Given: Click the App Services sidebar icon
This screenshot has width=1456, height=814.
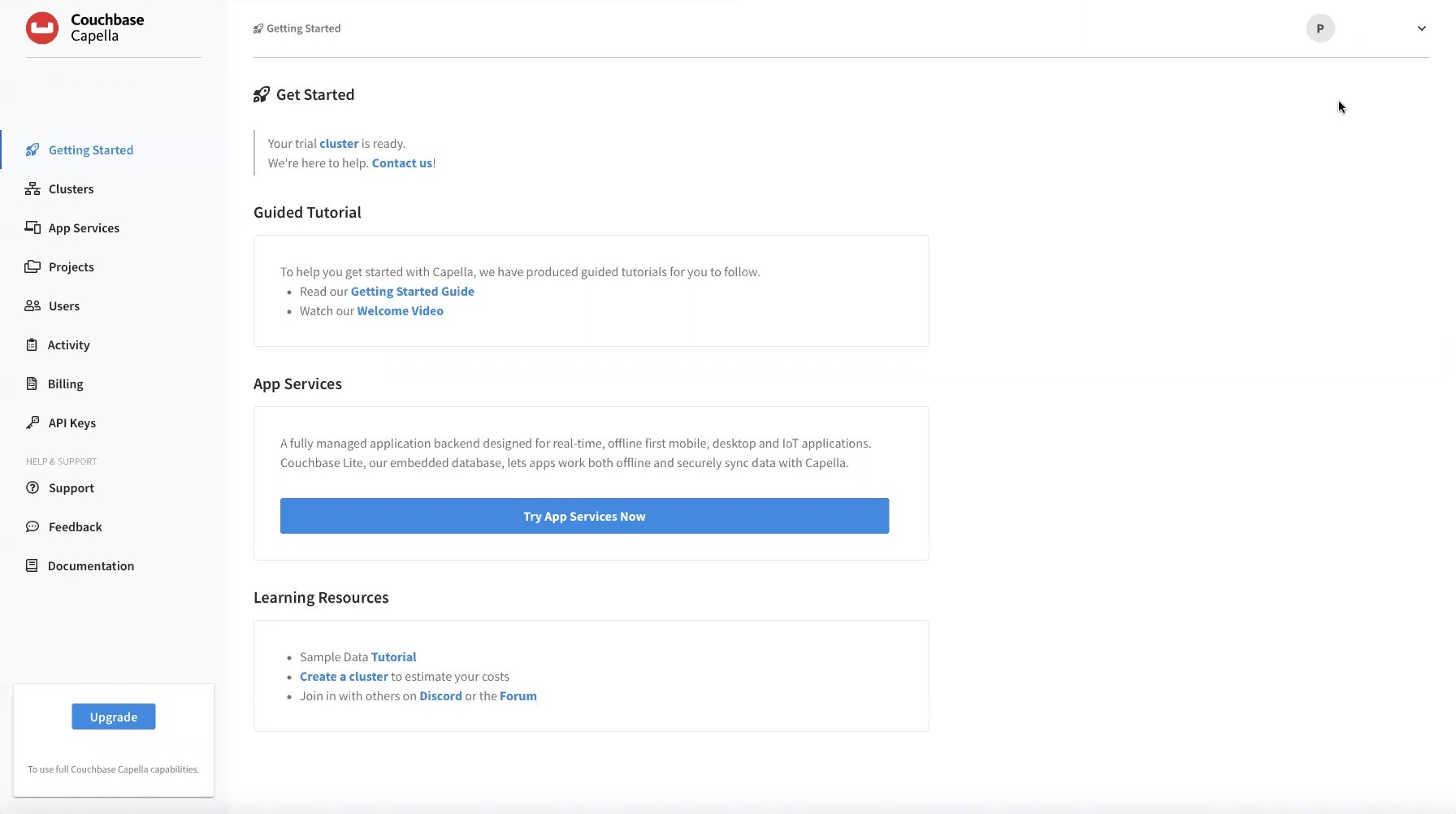Looking at the screenshot, I should point(32,228).
